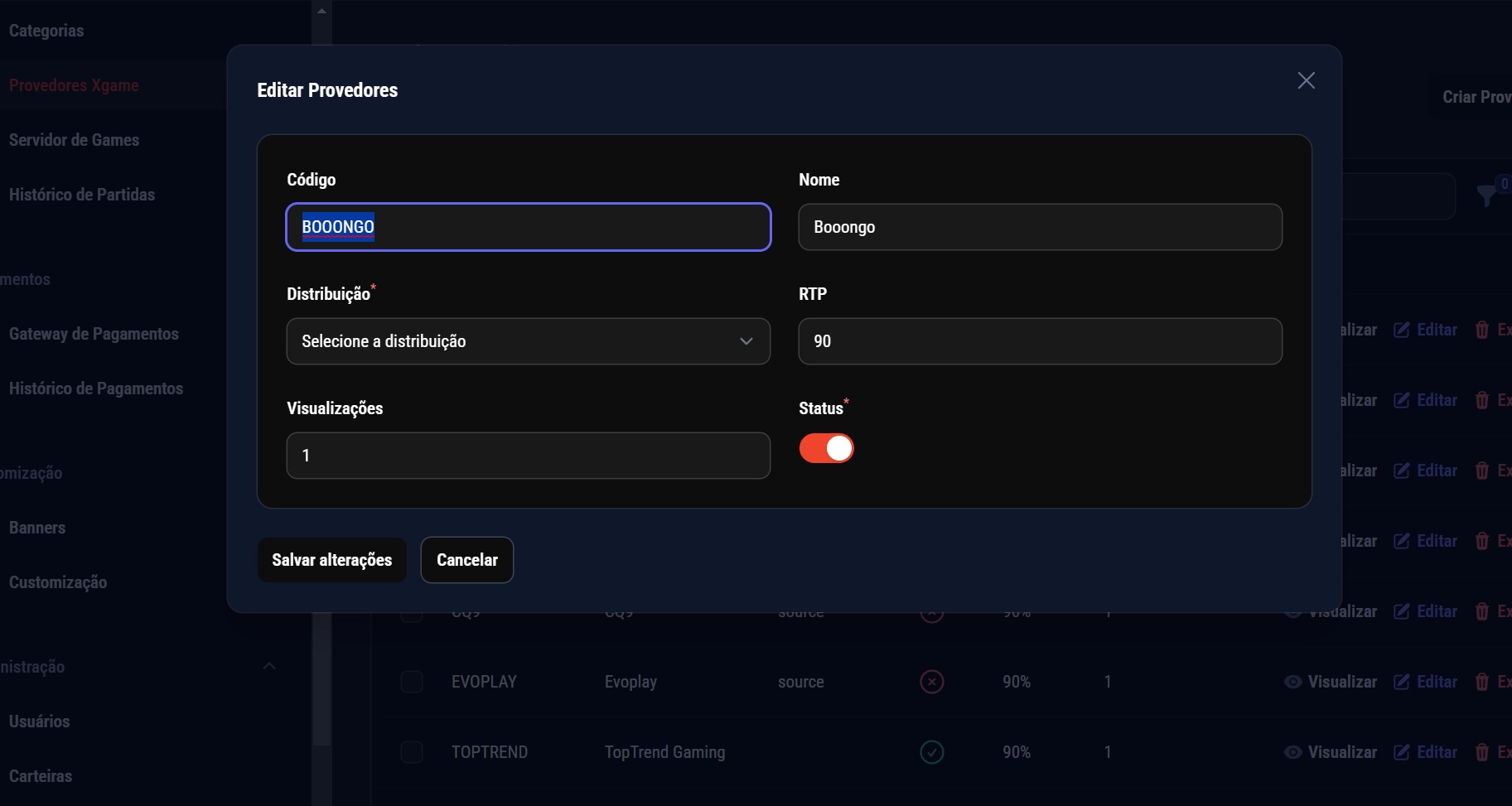This screenshot has height=806, width=1512.
Task: Click EVOPLAY red X status icon
Action: [932, 682]
